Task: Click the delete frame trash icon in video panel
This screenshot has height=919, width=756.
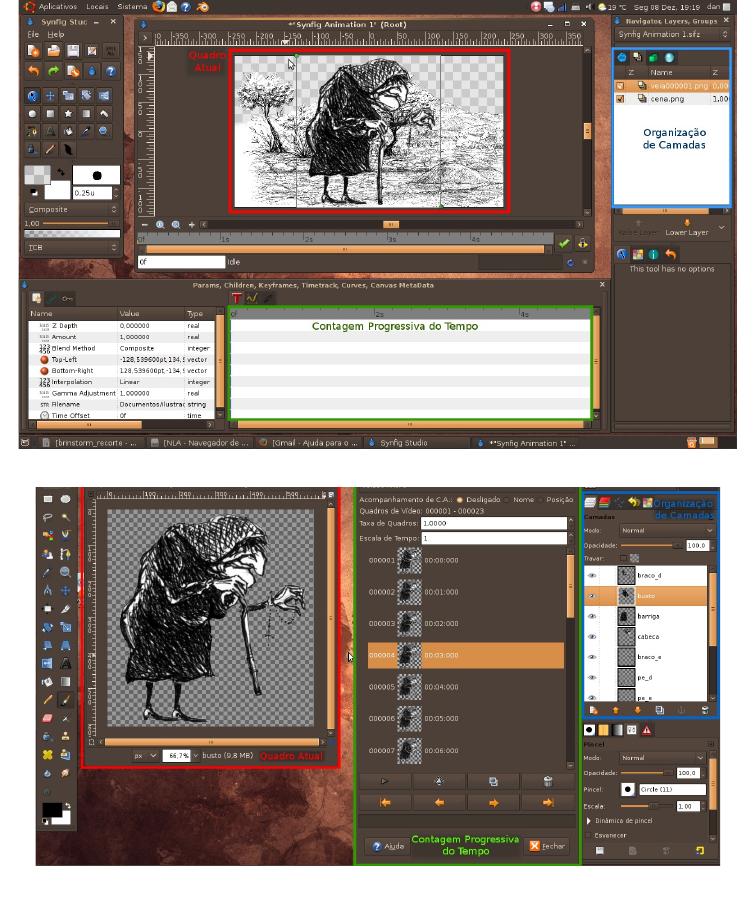Action: 547,781
